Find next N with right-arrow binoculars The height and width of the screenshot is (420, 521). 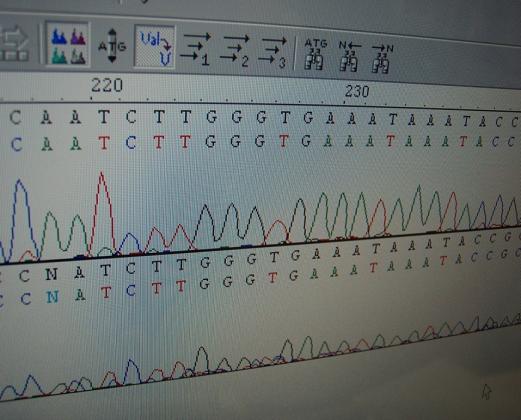click(382, 58)
